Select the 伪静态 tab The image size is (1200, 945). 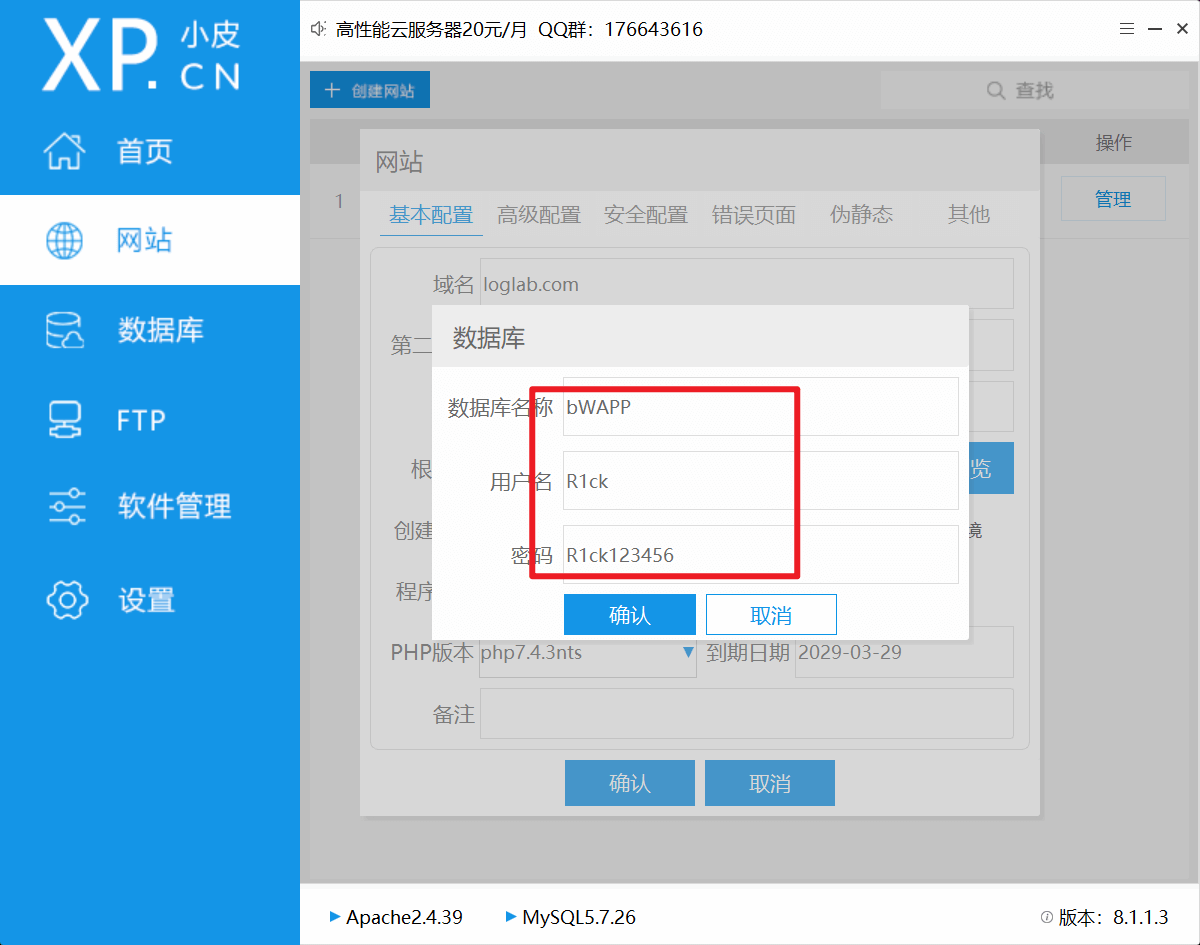click(861, 214)
